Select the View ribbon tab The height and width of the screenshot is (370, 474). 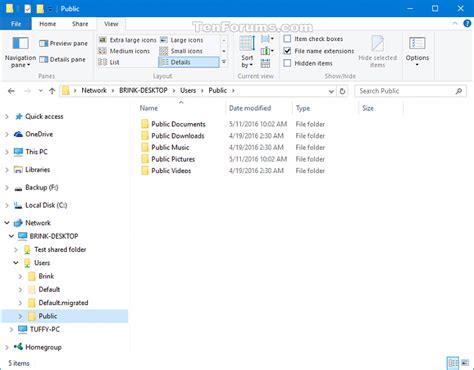(x=111, y=24)
